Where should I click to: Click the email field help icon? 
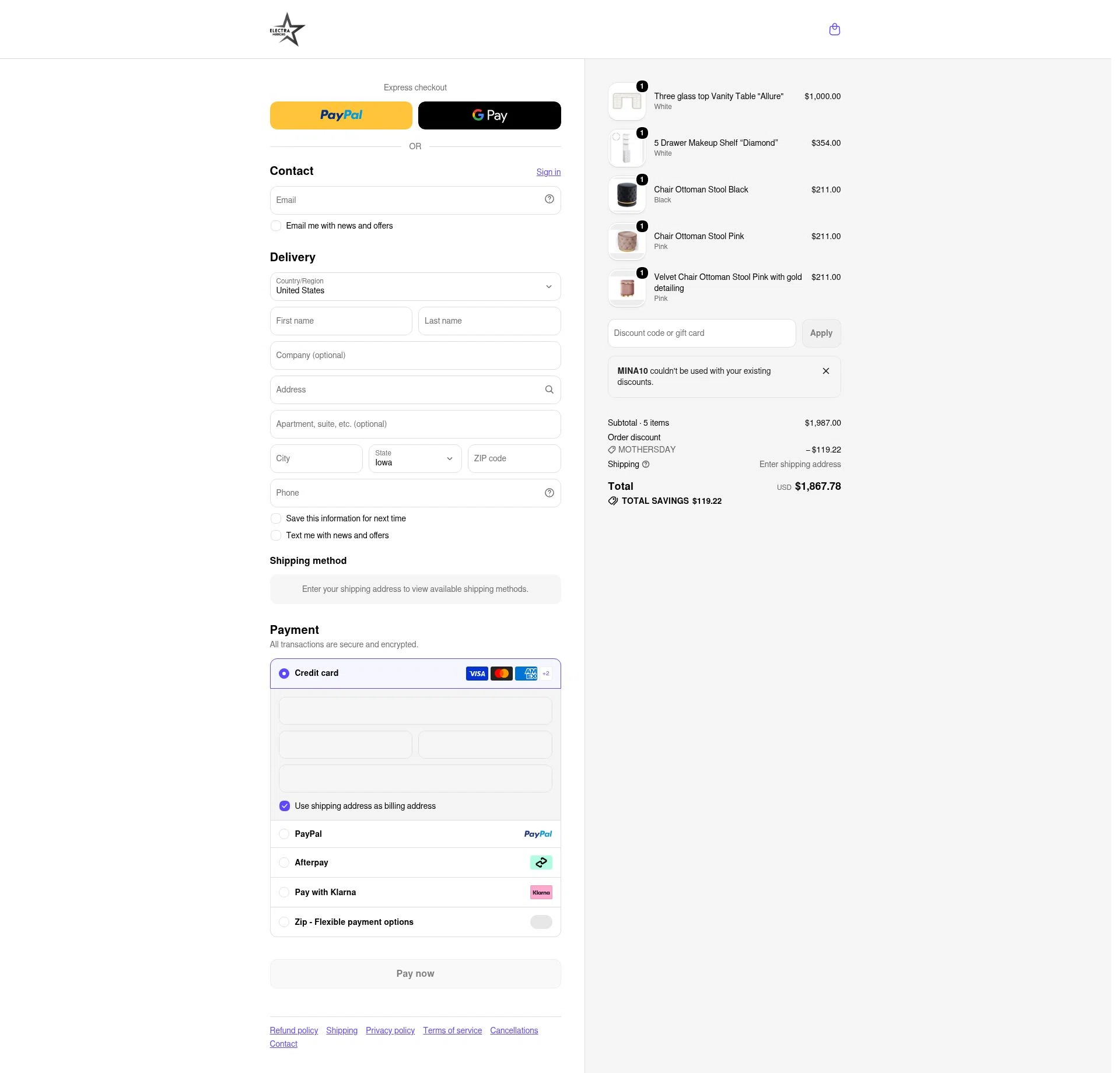click(549, 199)
